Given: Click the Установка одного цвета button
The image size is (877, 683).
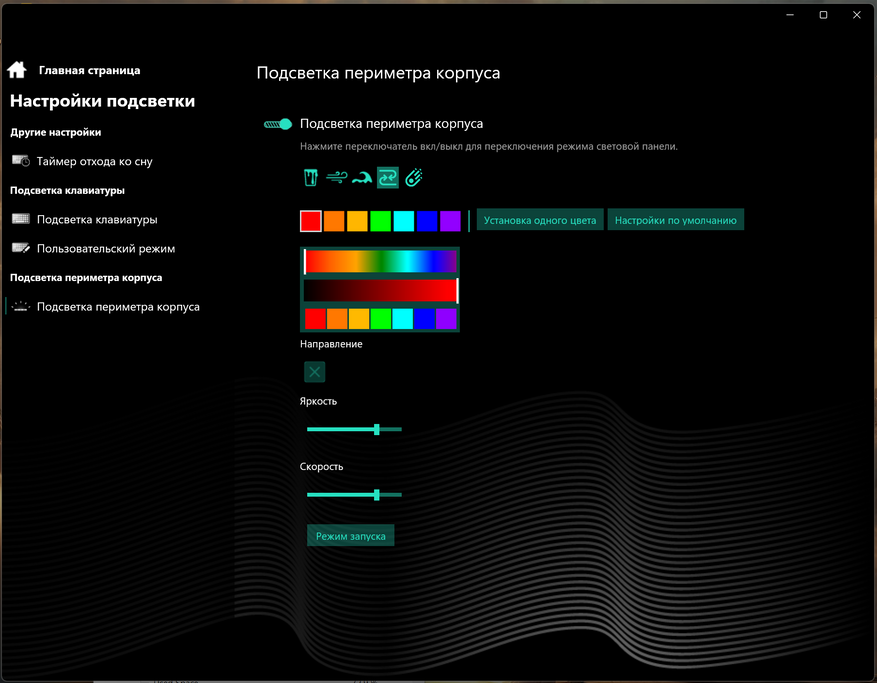Looking at the screenshot, I should pos(540,220).
